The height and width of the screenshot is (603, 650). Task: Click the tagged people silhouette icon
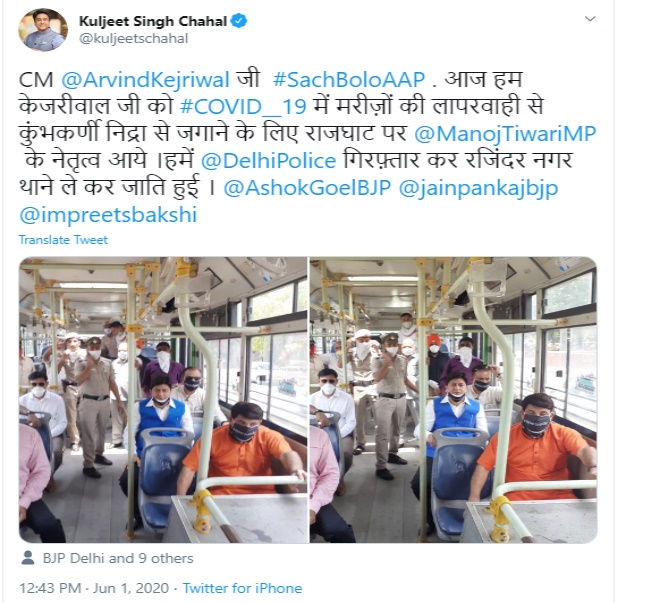click(x=28, y=557)
